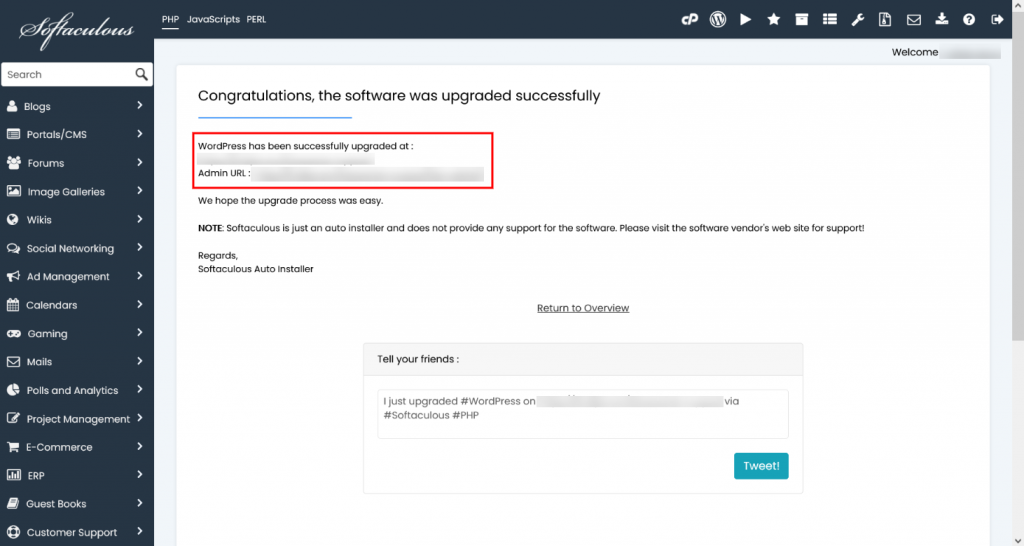Click the E-Commerce cart icon
The width and height of the screenshot is (1024, 546).
click(x=13, y=447)
